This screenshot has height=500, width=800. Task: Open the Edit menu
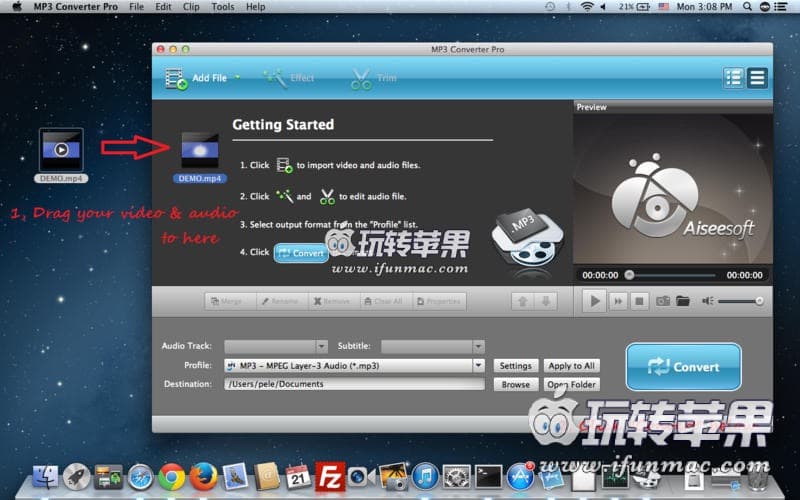(x=163, y=7)
